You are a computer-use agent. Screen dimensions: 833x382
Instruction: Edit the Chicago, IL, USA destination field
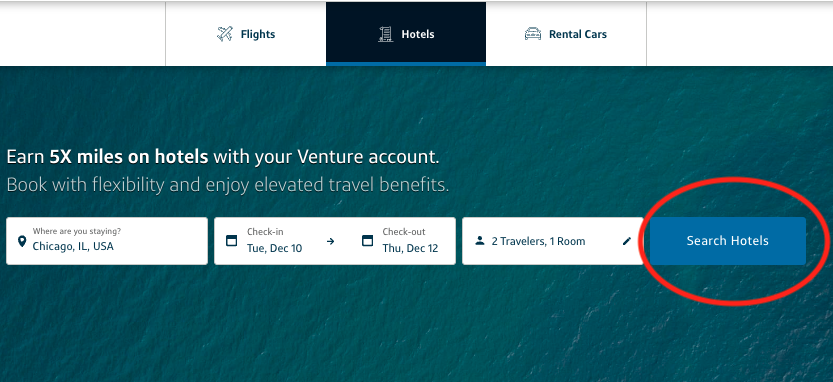click(107, 241)
